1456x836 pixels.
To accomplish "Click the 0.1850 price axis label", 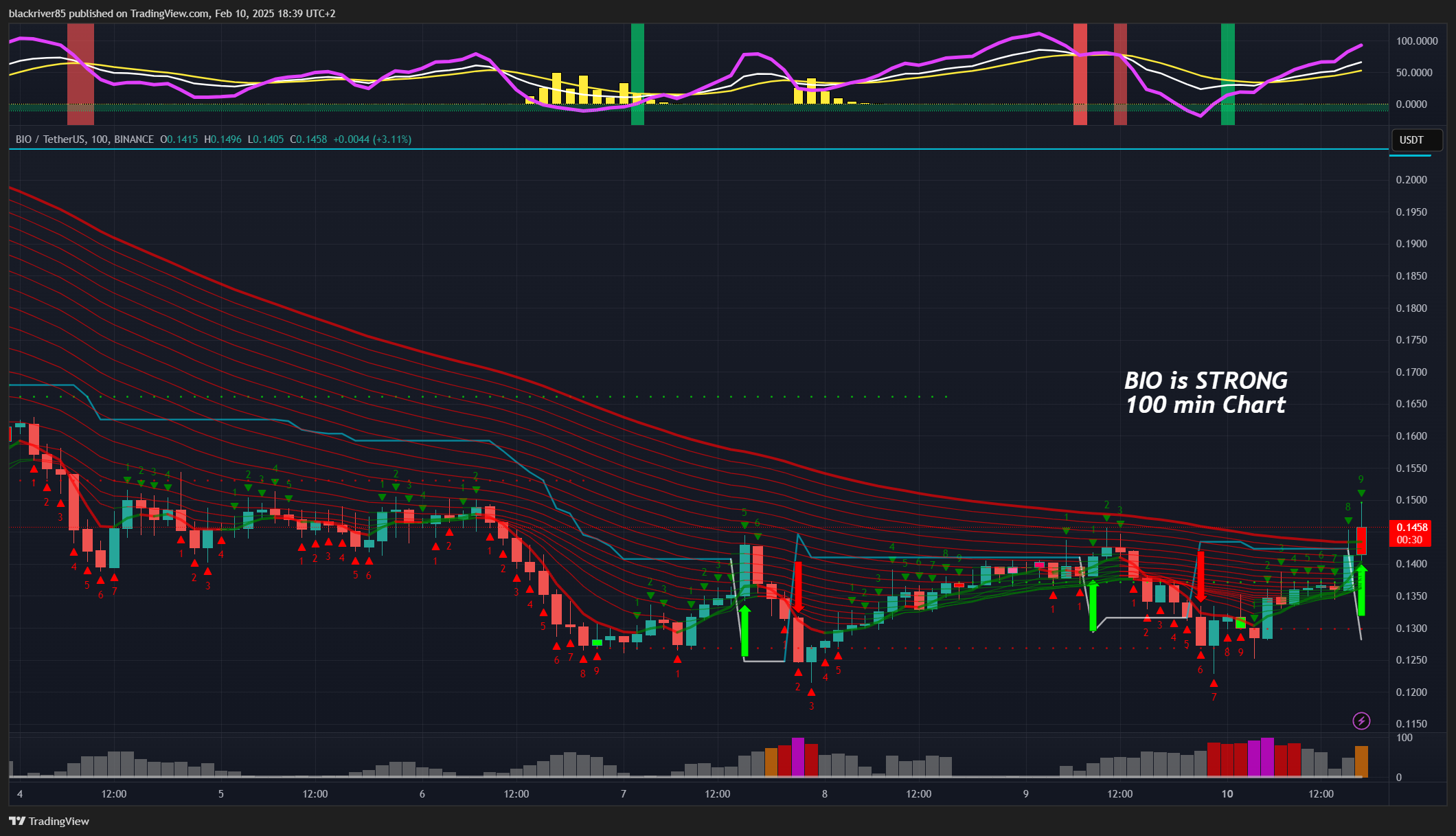I will 1411,276.
